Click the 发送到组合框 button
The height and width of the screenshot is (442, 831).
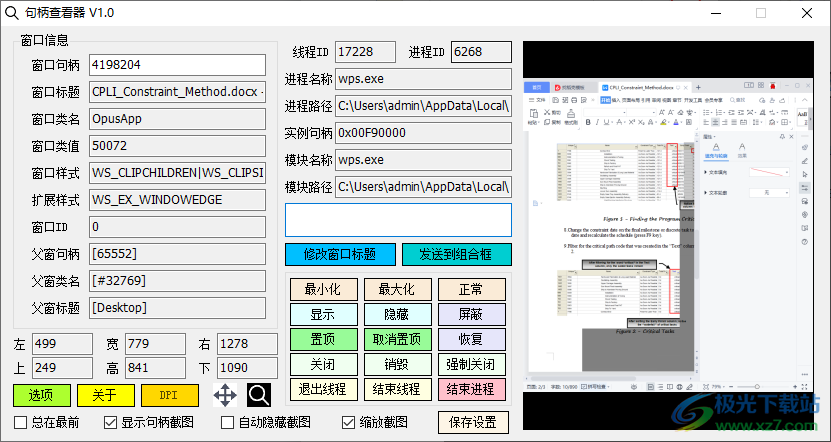click(x=457, y=254)
